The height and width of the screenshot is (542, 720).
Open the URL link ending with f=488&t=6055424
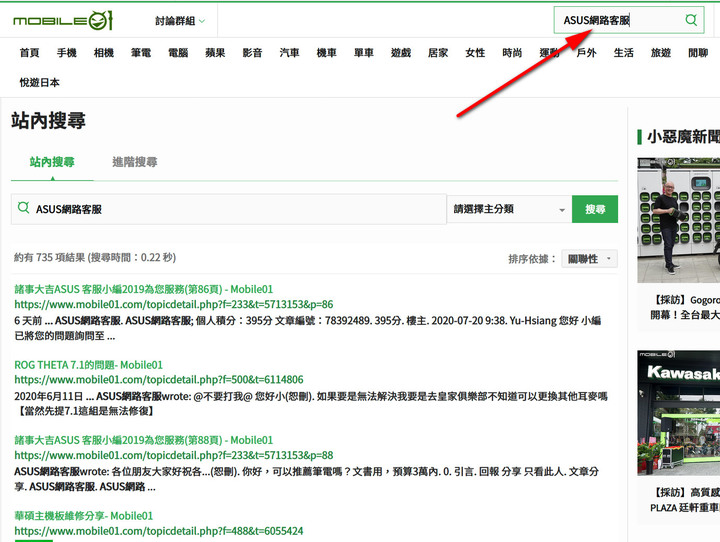pos(159,531)
